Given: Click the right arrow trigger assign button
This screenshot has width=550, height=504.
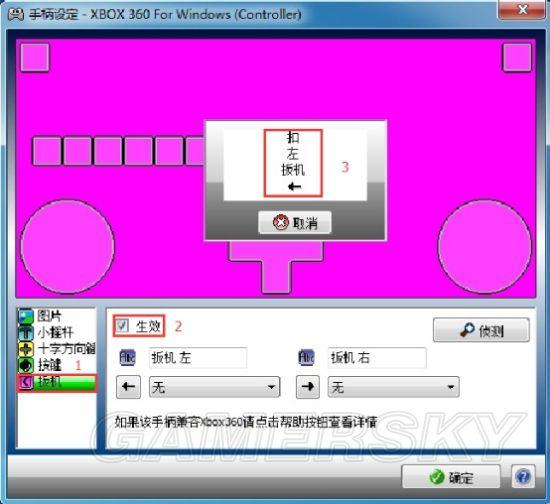Looking at the screenshot, I should tap(308, 387).
